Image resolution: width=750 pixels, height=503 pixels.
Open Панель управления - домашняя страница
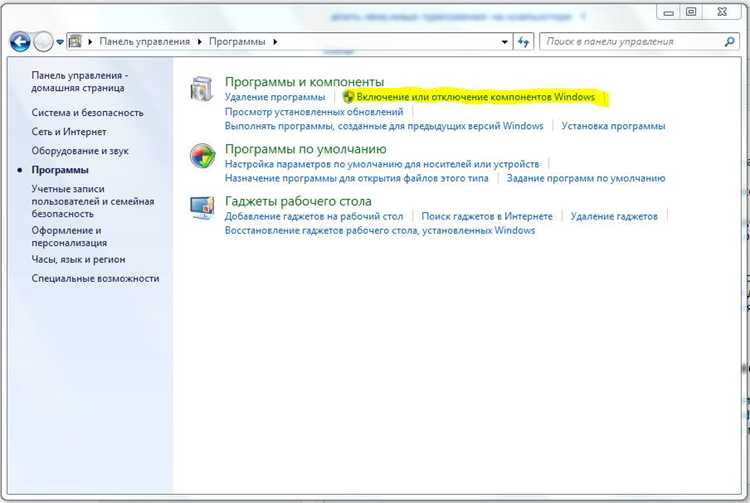[79, 82]
